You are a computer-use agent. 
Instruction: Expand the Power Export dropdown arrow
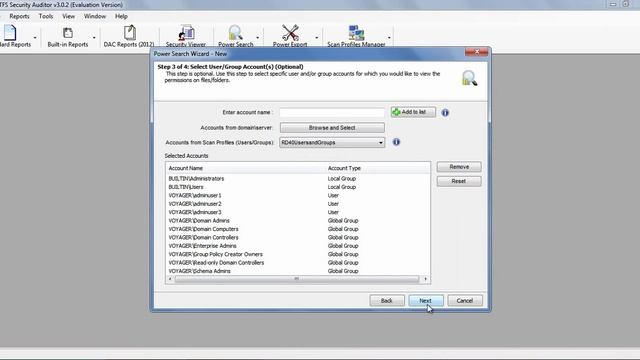click(317, 38)
